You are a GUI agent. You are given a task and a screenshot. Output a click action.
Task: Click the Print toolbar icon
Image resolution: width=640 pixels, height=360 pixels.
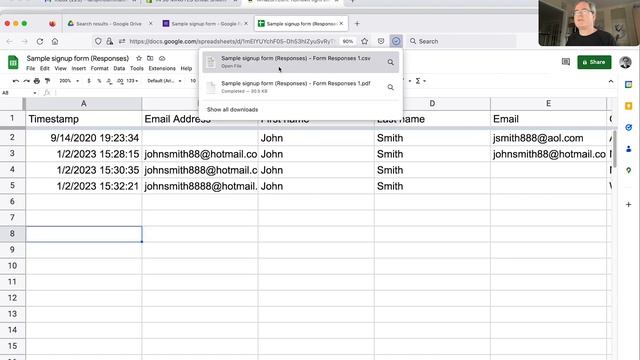pos(37,81)
